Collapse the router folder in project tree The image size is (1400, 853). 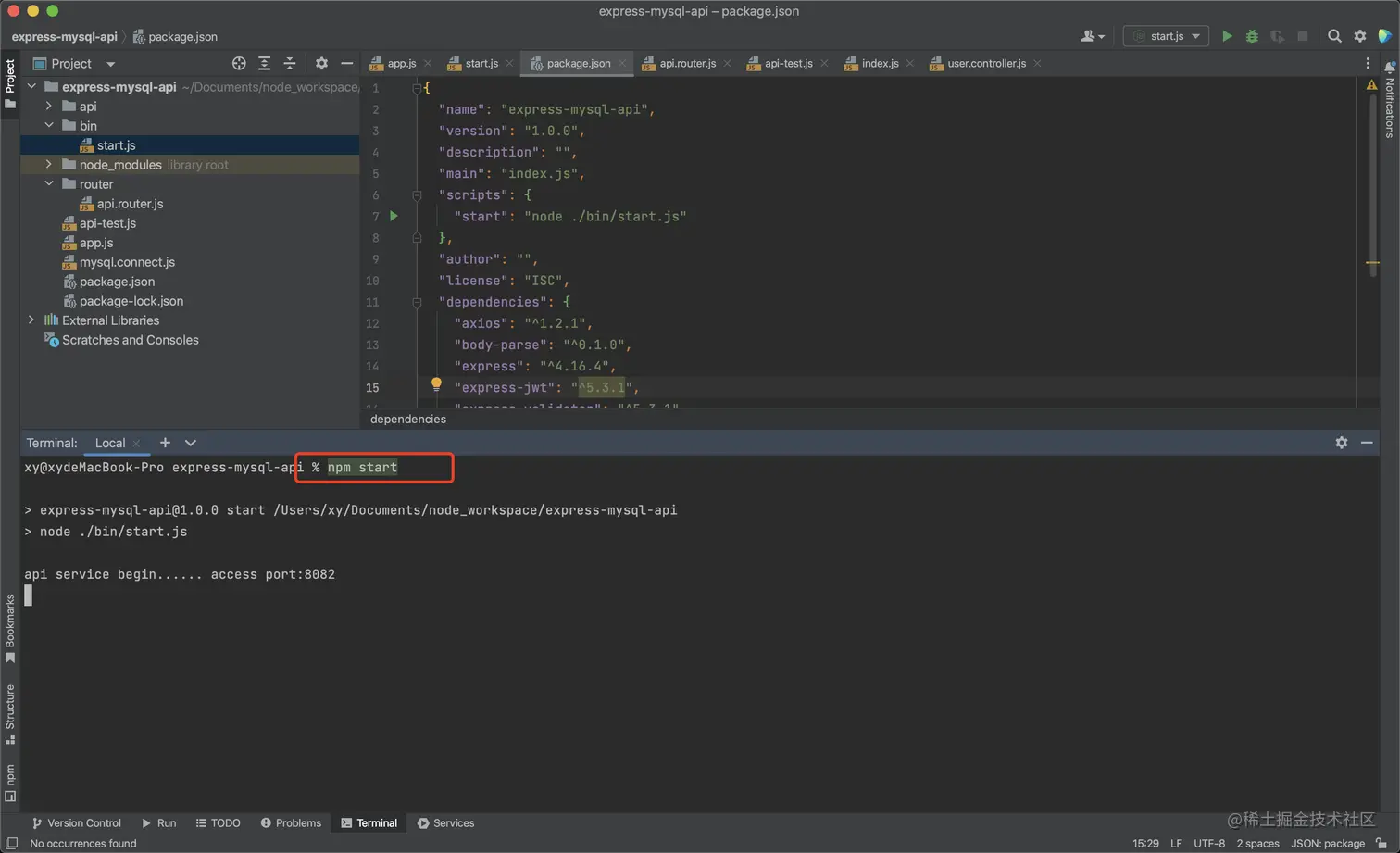[x=49, y=184]
